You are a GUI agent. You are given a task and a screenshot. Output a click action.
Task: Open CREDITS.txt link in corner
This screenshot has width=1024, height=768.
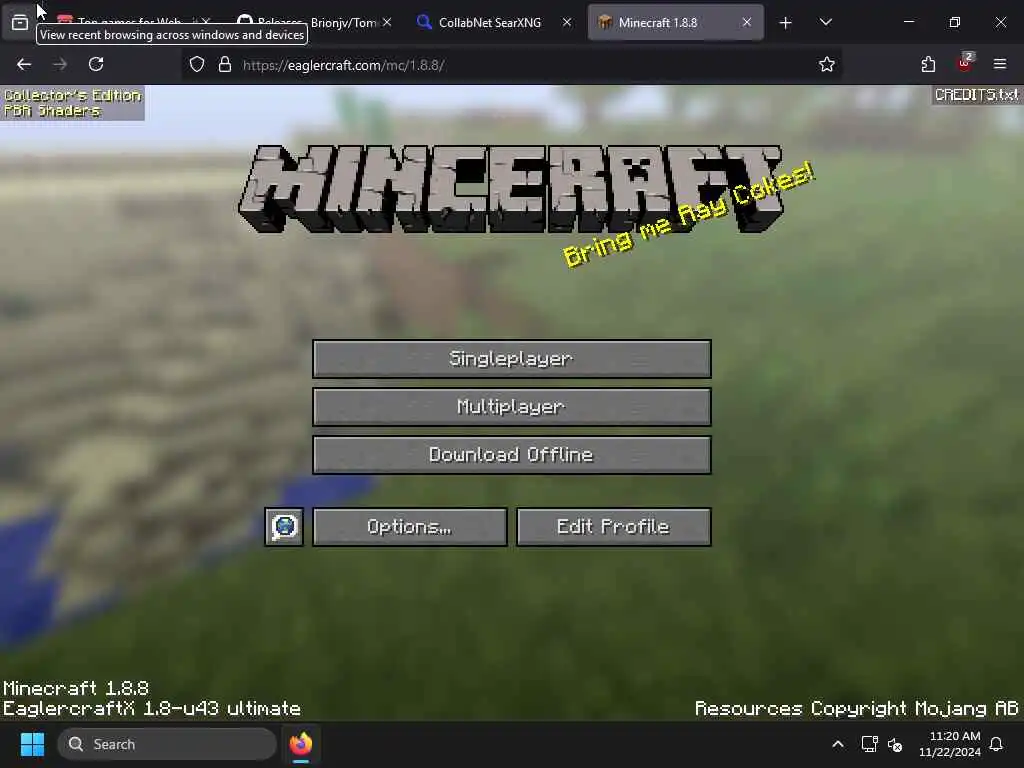pos(976,95)
